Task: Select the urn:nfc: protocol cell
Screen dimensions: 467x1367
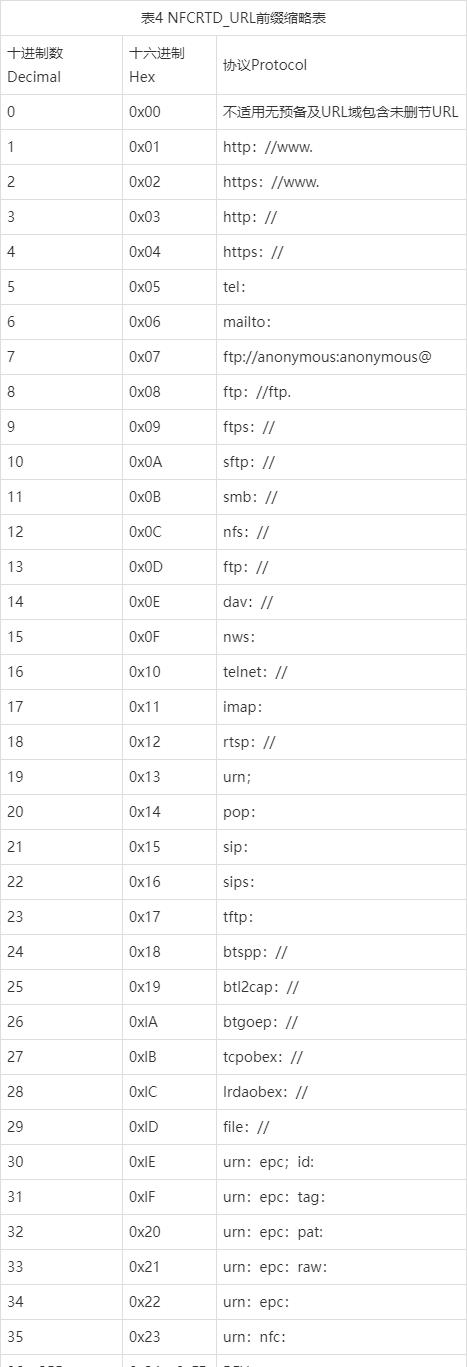Action: pyautogui.click(x=341, y=1337)
